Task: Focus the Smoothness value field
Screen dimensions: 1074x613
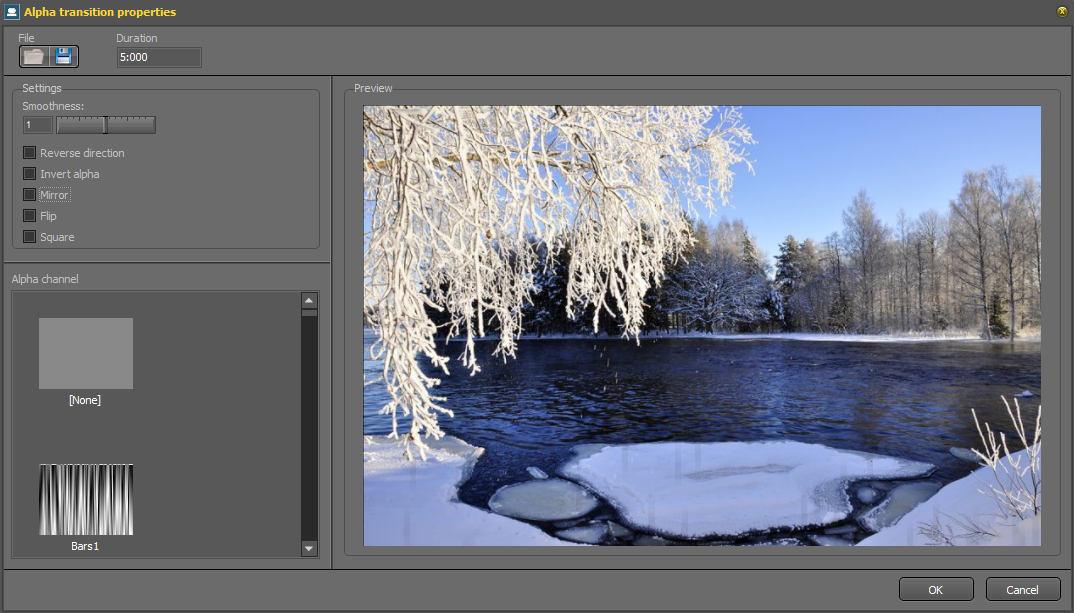Action: click(x=38, y=125)
